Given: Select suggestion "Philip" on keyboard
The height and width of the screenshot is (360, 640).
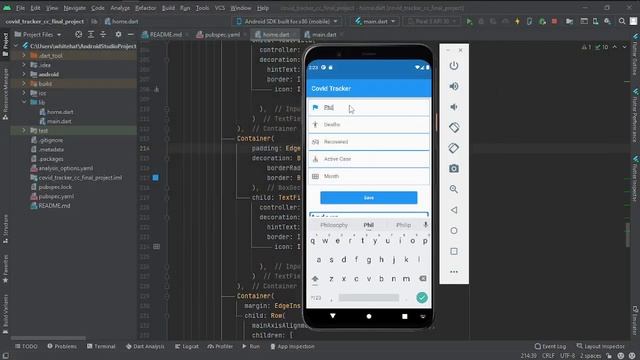Looking at the screenshot, I should click(403, 225).
